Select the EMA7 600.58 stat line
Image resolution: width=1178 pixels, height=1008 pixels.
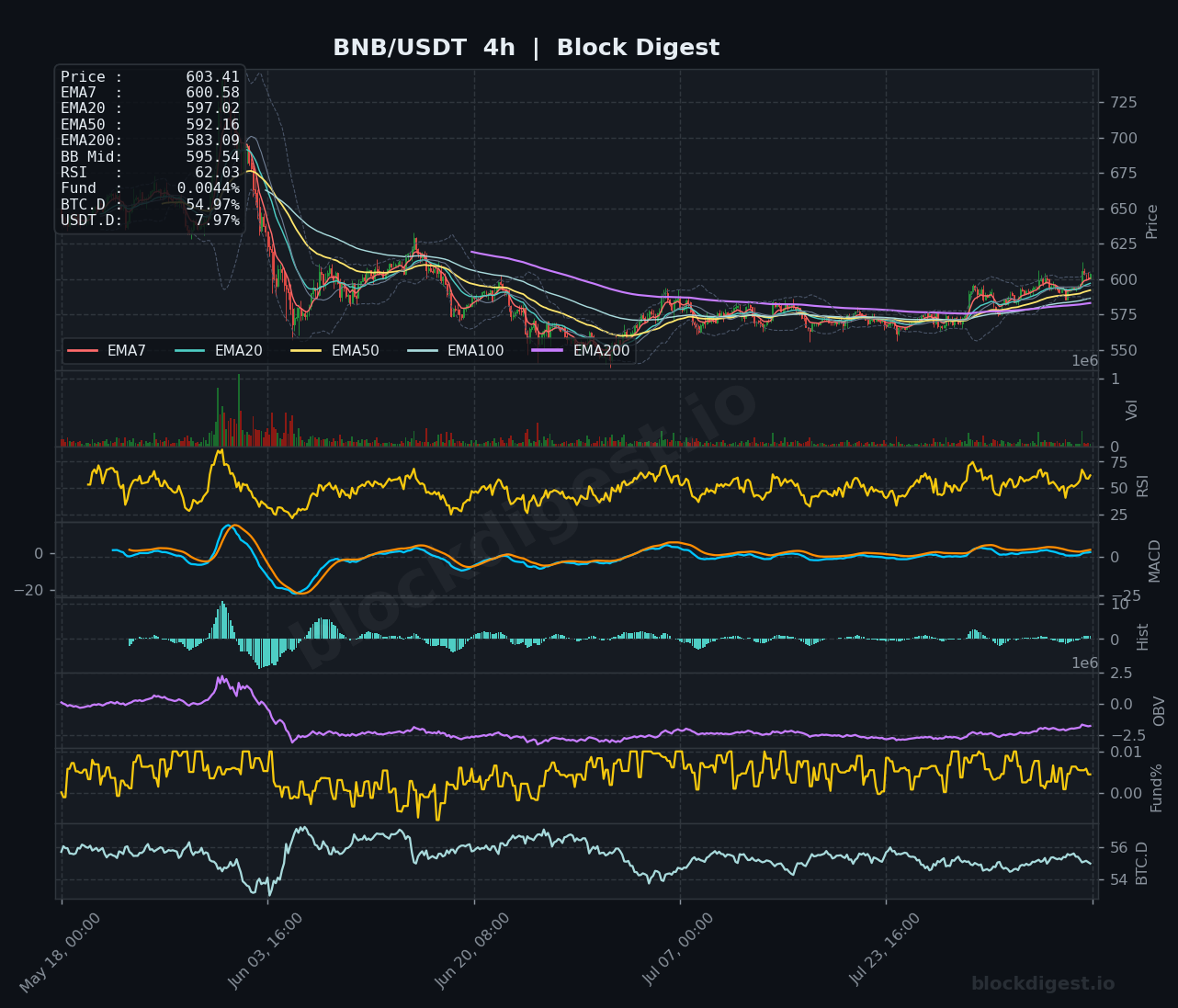pos(150,93)
